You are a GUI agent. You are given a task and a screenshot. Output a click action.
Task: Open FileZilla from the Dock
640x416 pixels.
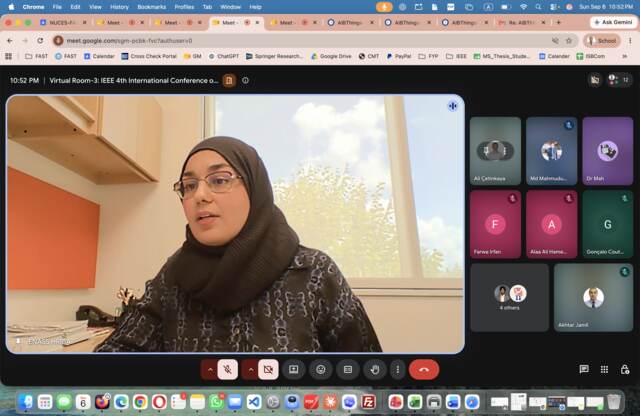(x=368, y=402)
